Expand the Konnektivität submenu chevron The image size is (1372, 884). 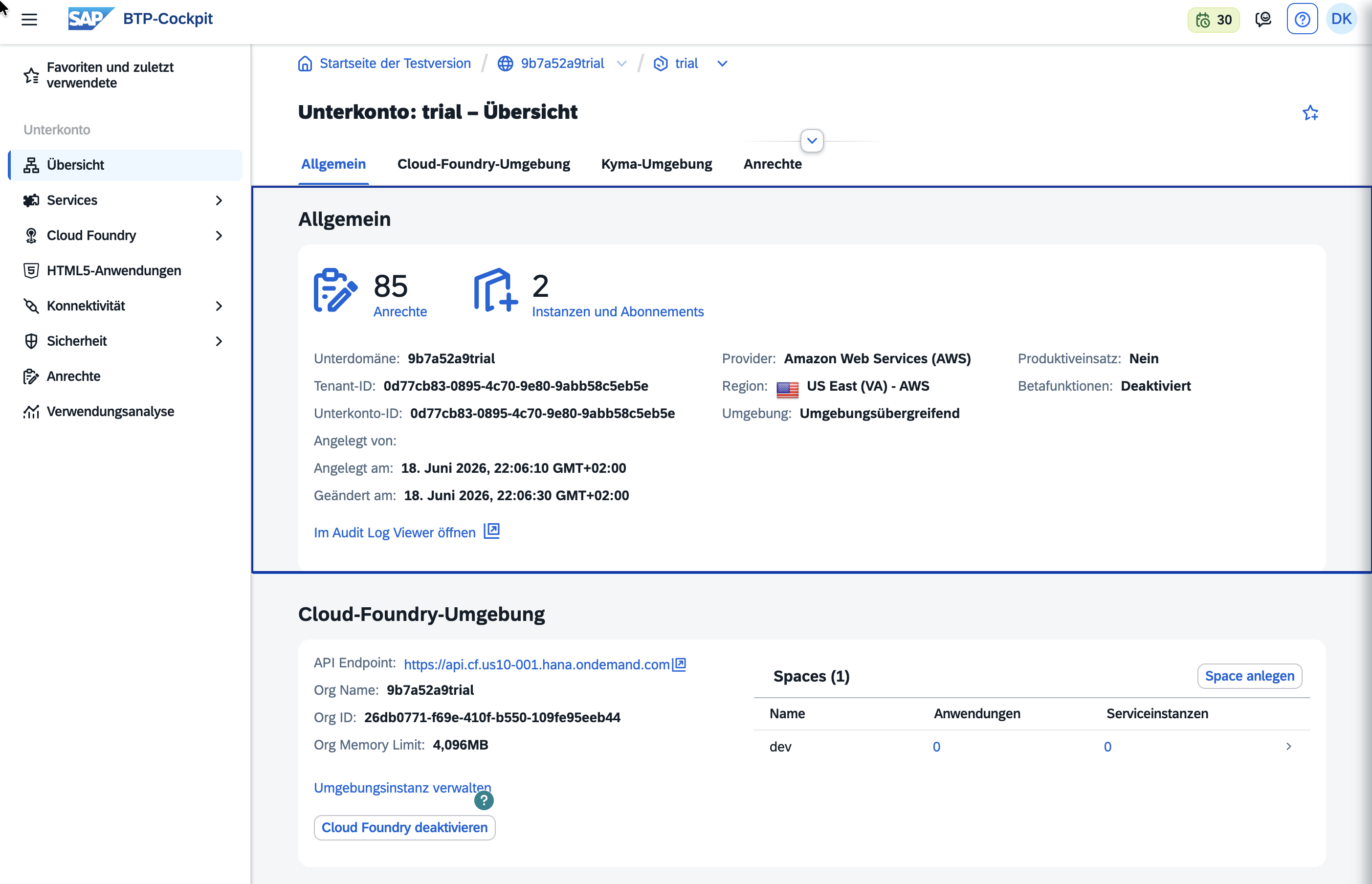pos(219,306)
